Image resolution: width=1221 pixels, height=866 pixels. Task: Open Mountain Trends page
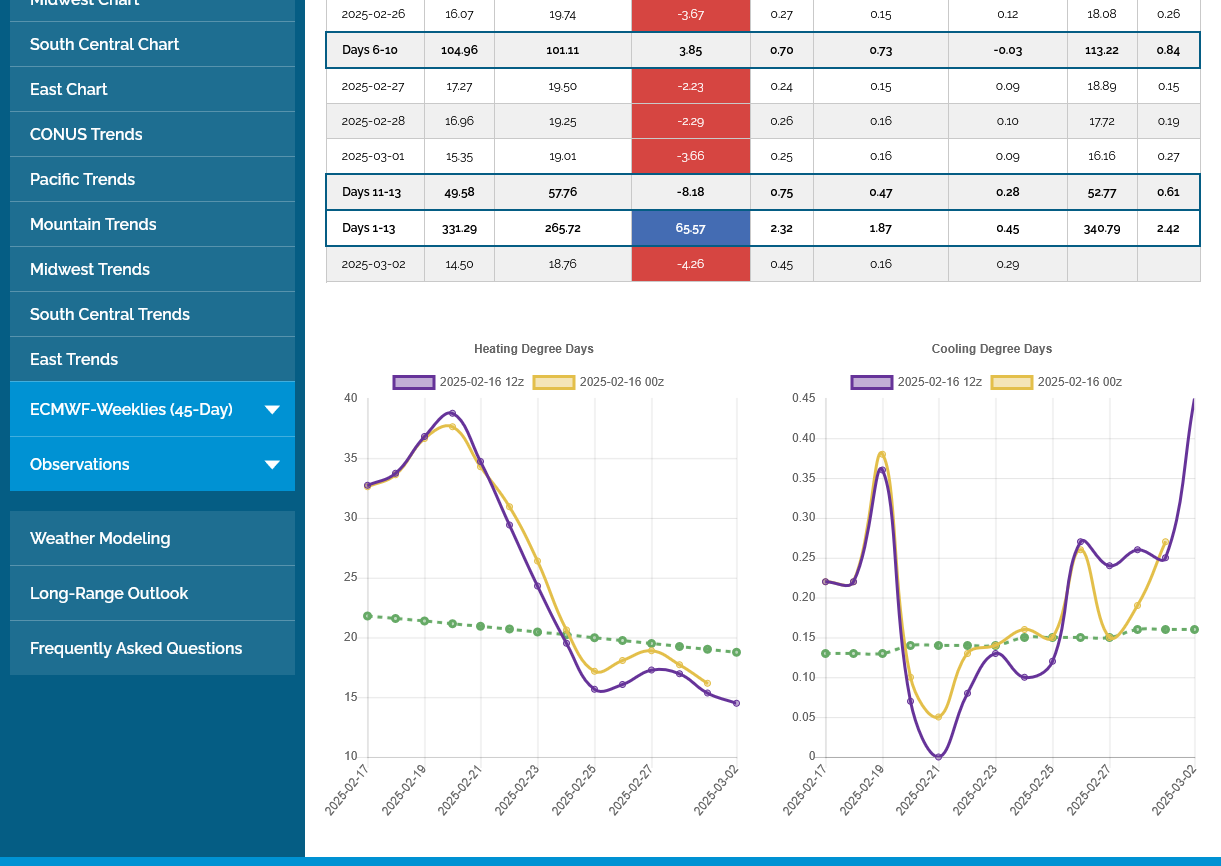(93, 224)
